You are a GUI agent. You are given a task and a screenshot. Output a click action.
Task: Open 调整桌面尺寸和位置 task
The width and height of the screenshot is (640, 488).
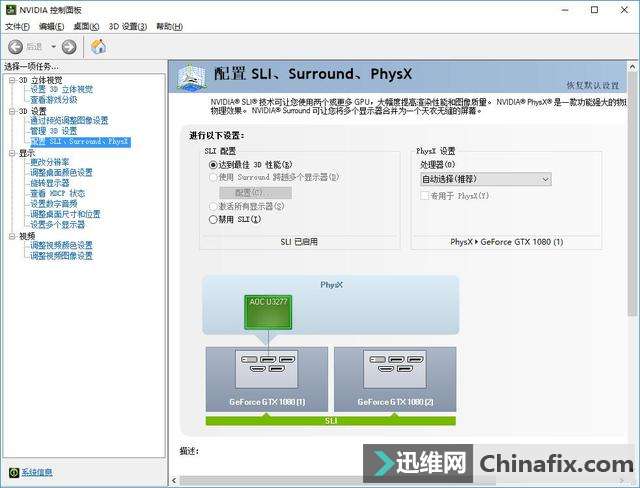65,214
